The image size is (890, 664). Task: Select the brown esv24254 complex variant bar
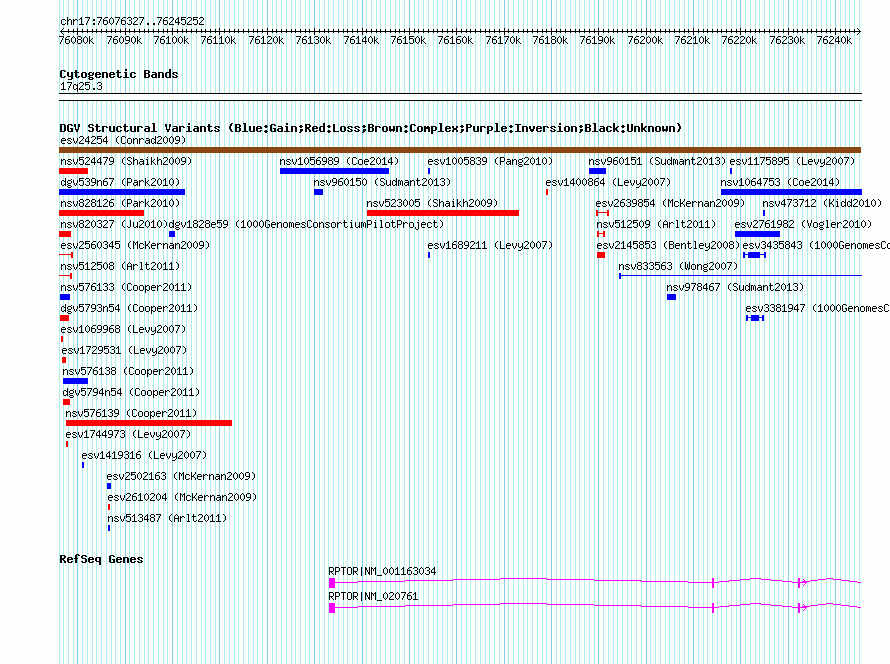(x=460, y=150)
